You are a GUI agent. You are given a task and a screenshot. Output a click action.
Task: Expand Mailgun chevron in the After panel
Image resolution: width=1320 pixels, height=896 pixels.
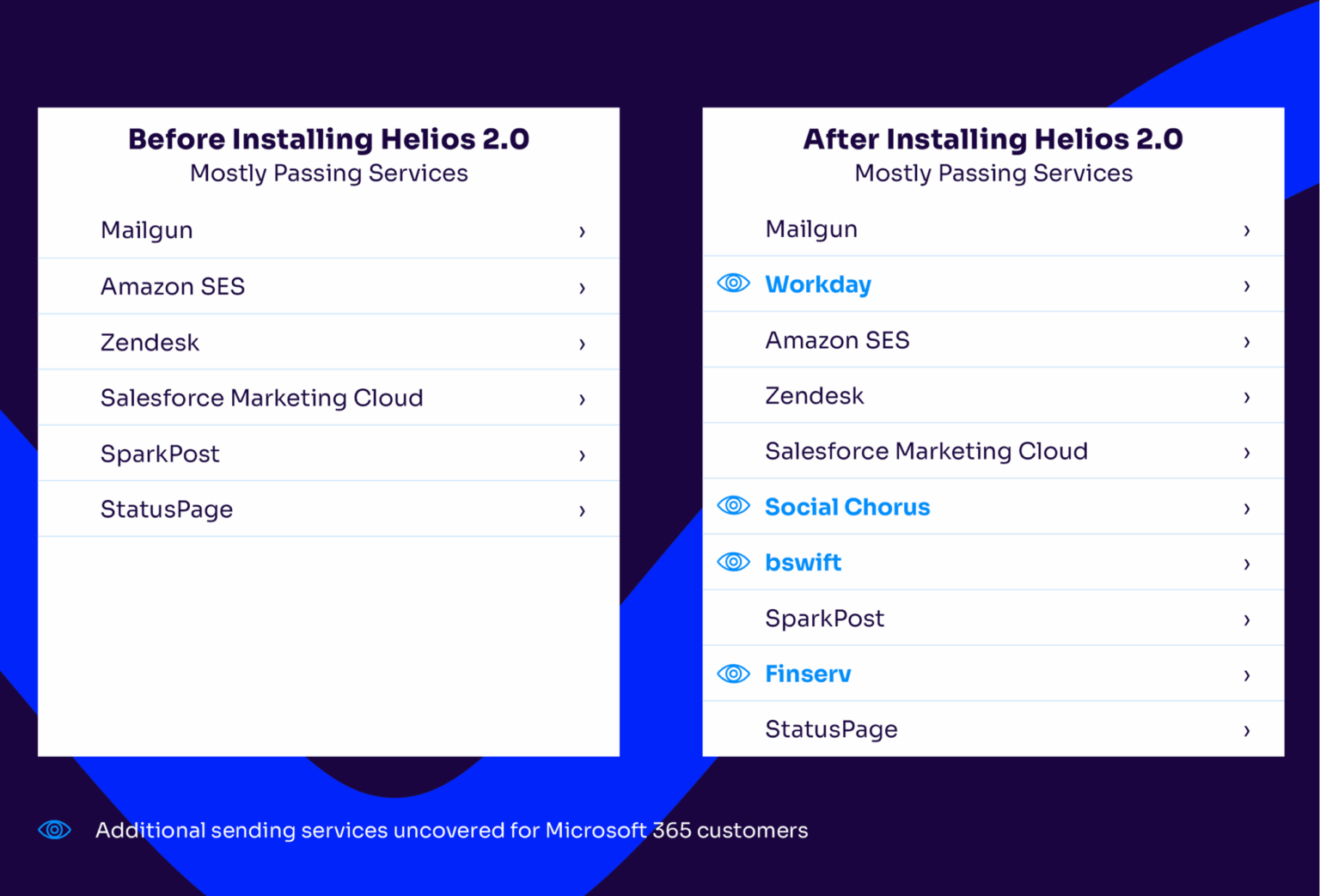(x=1246, y=230)
